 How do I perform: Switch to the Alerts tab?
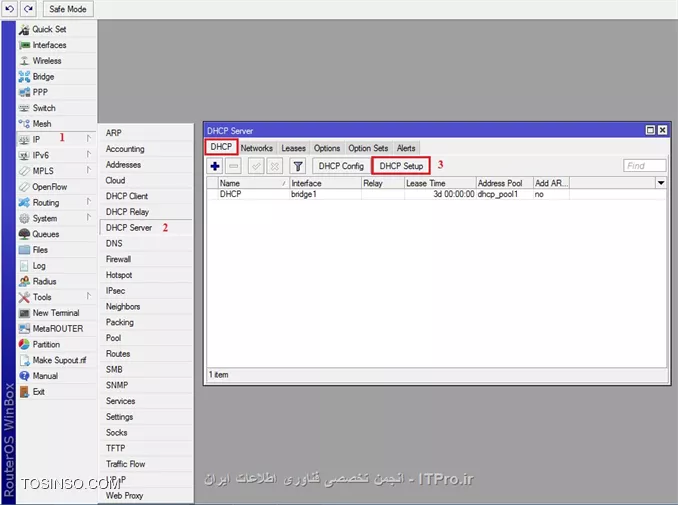pos(406,148)
